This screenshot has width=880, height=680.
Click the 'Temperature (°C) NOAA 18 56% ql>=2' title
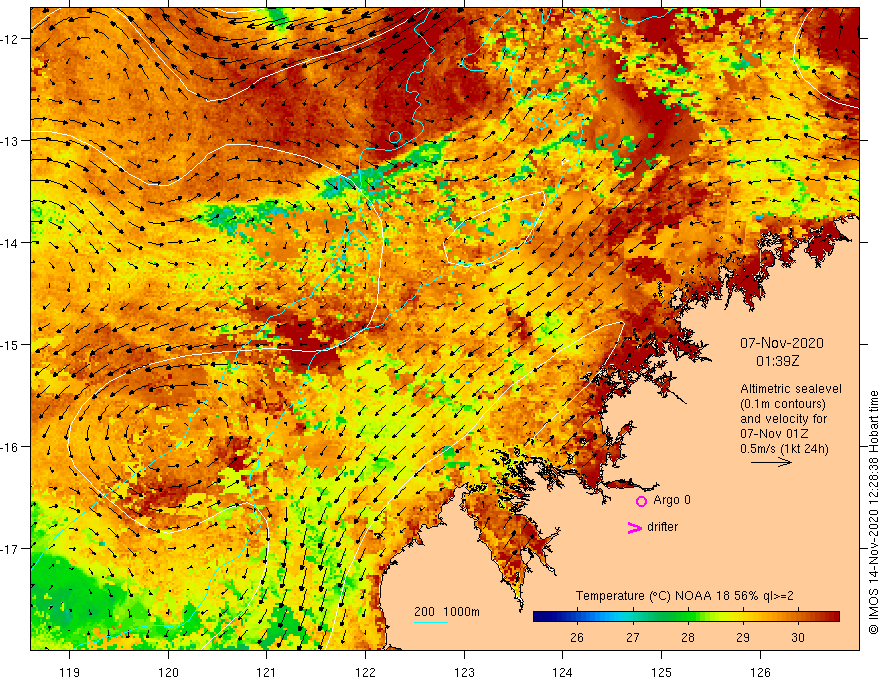click(x=685, y=596)
